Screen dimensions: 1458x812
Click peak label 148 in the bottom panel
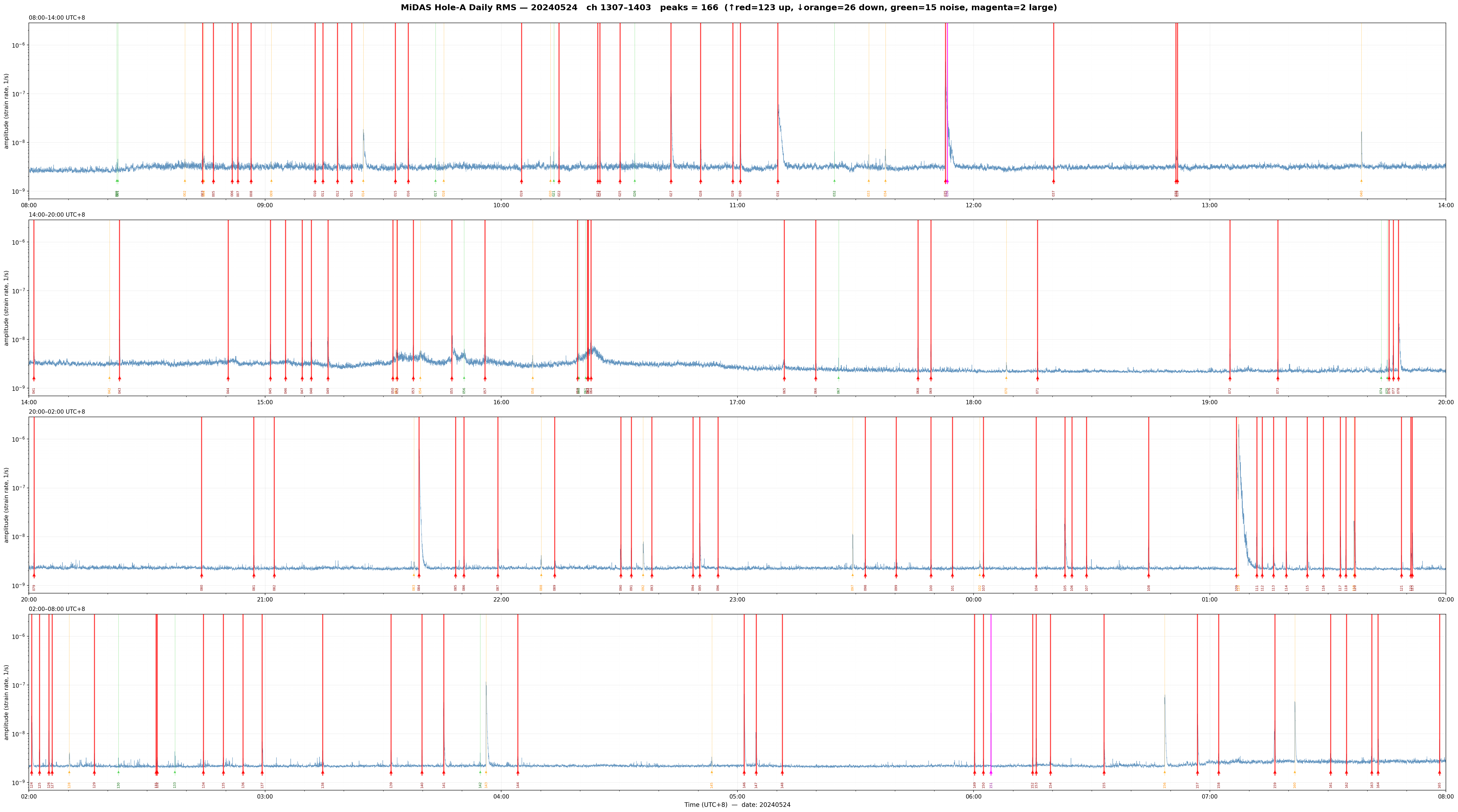click(782, 785)
